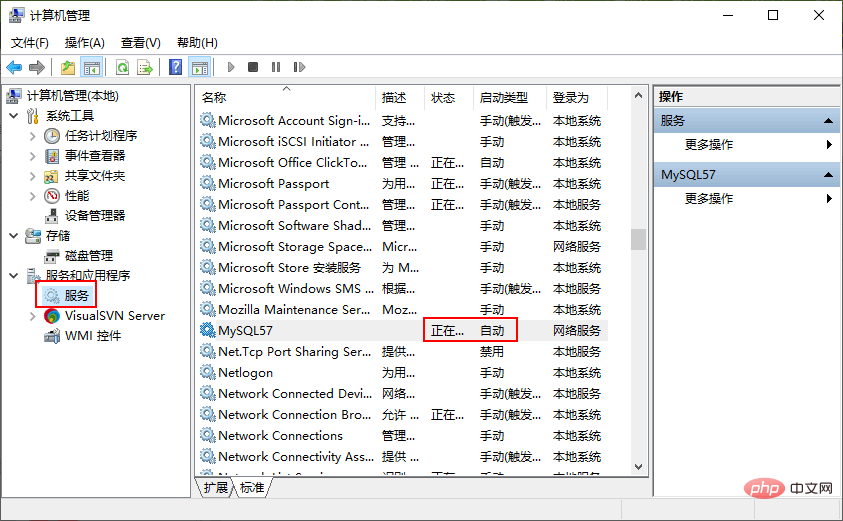Toggle the show/hide console tree icon
Screen dimensions: 843x521
click(x=91, y=67)
